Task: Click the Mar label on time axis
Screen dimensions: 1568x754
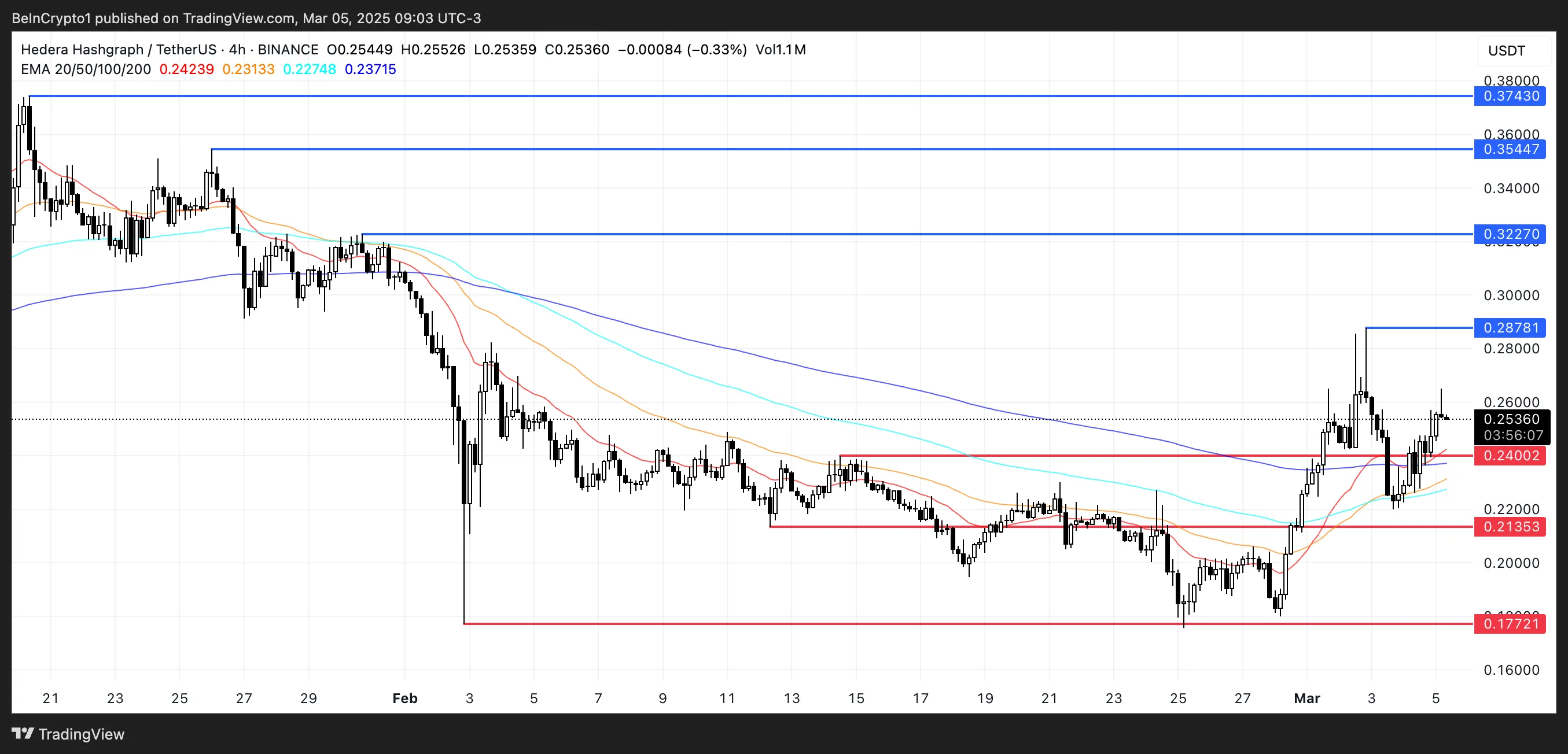Action: pos(1306,698)
